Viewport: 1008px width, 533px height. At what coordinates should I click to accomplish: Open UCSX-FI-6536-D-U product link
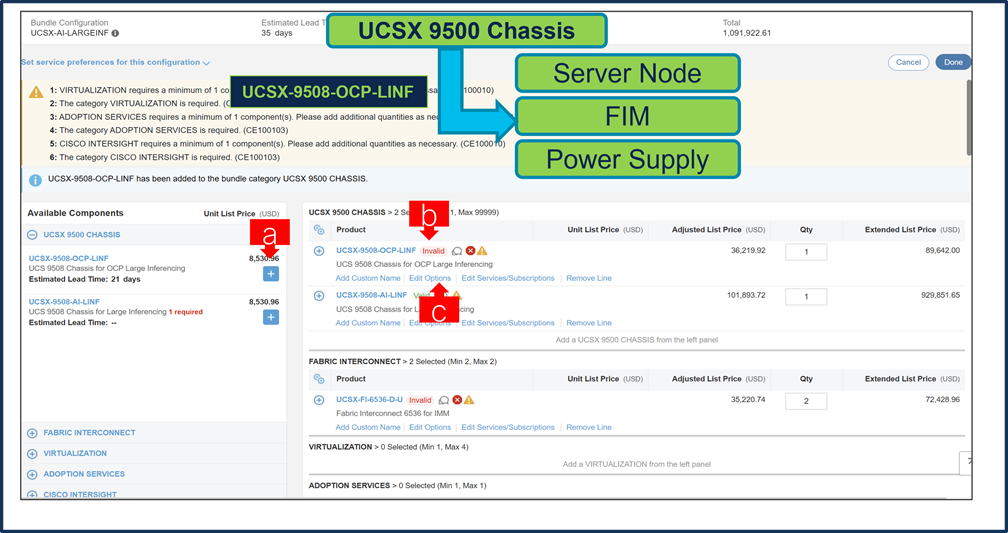click(370, 399)
